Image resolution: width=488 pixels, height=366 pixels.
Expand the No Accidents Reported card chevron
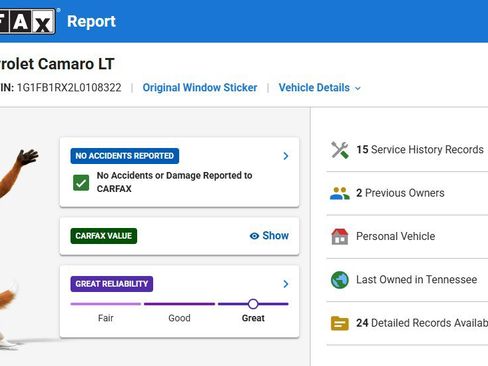pyautogui.click(x=286, y=156)
